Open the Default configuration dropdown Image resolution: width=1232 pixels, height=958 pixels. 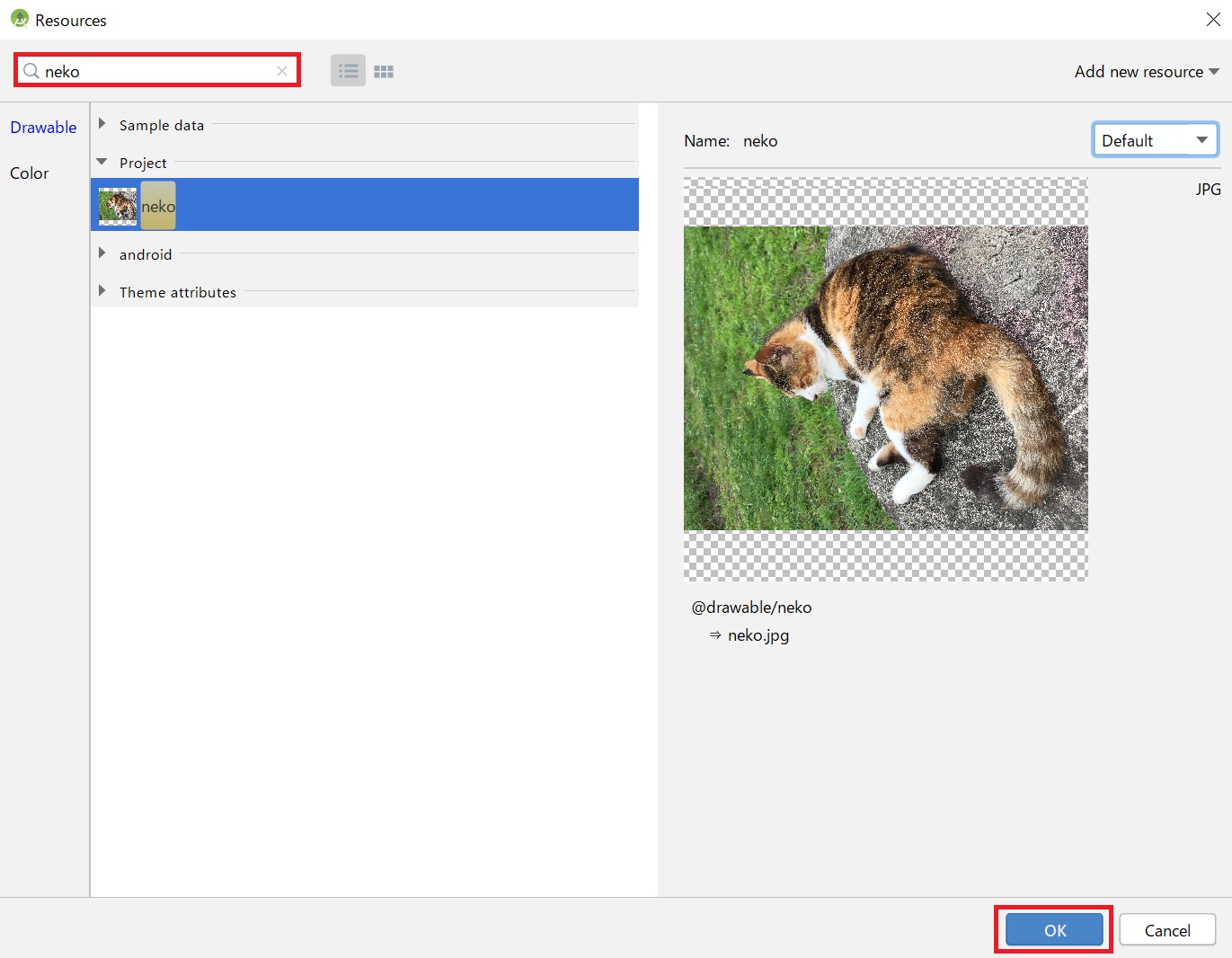(x=1156, y=140)
